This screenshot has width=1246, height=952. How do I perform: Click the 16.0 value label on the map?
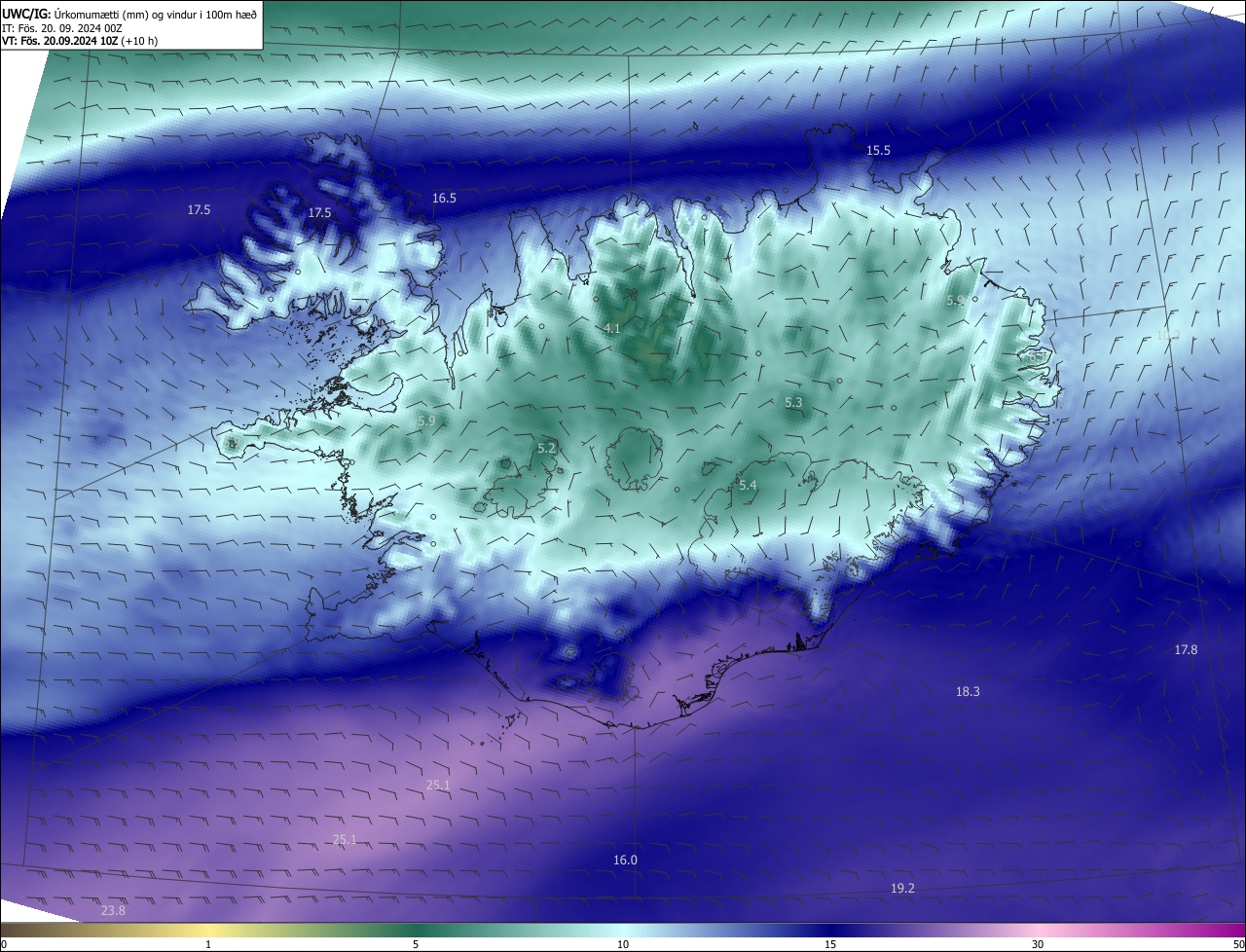625,860
